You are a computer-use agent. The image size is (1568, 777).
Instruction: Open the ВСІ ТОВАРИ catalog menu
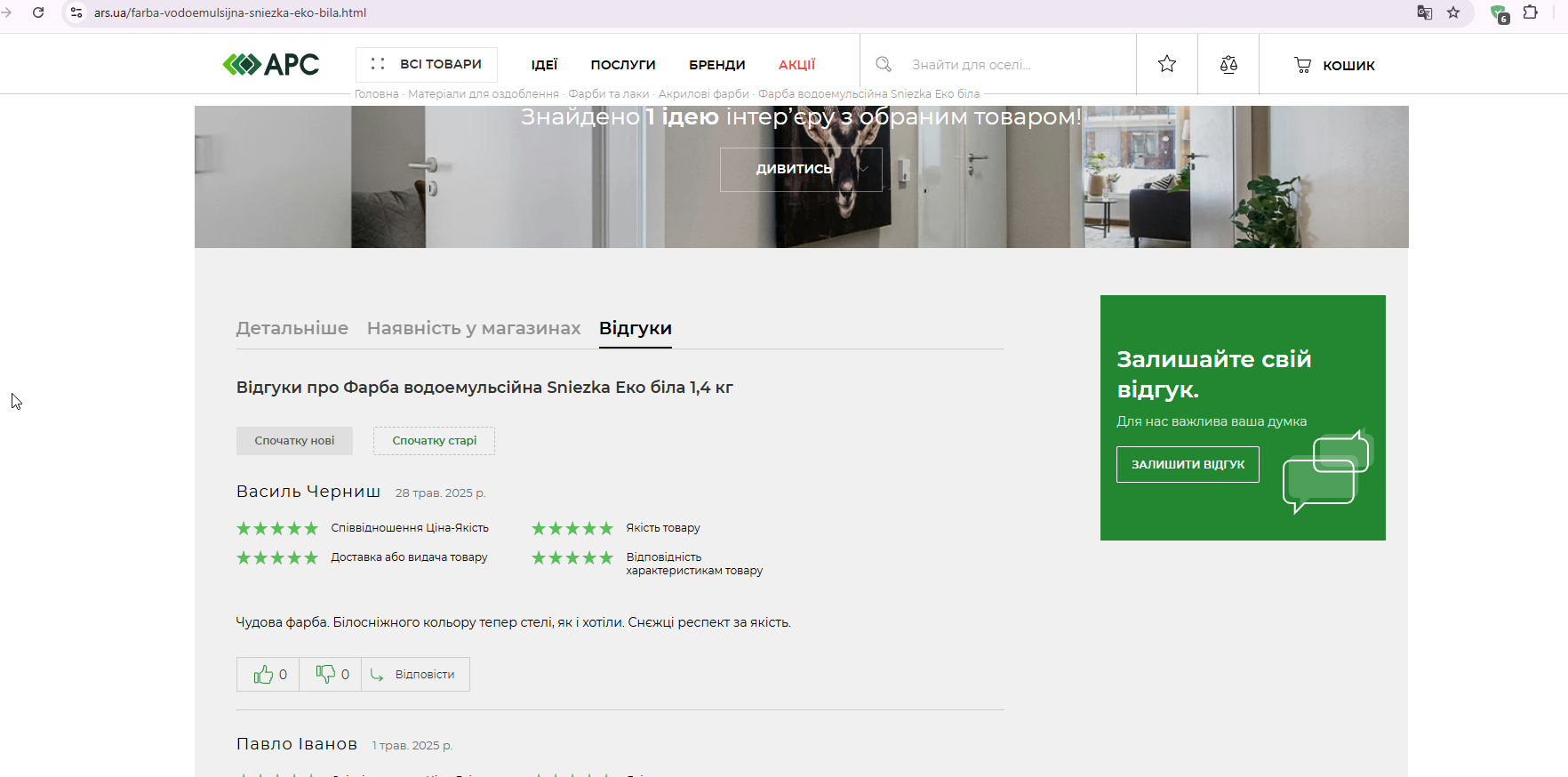click(427, 64)
